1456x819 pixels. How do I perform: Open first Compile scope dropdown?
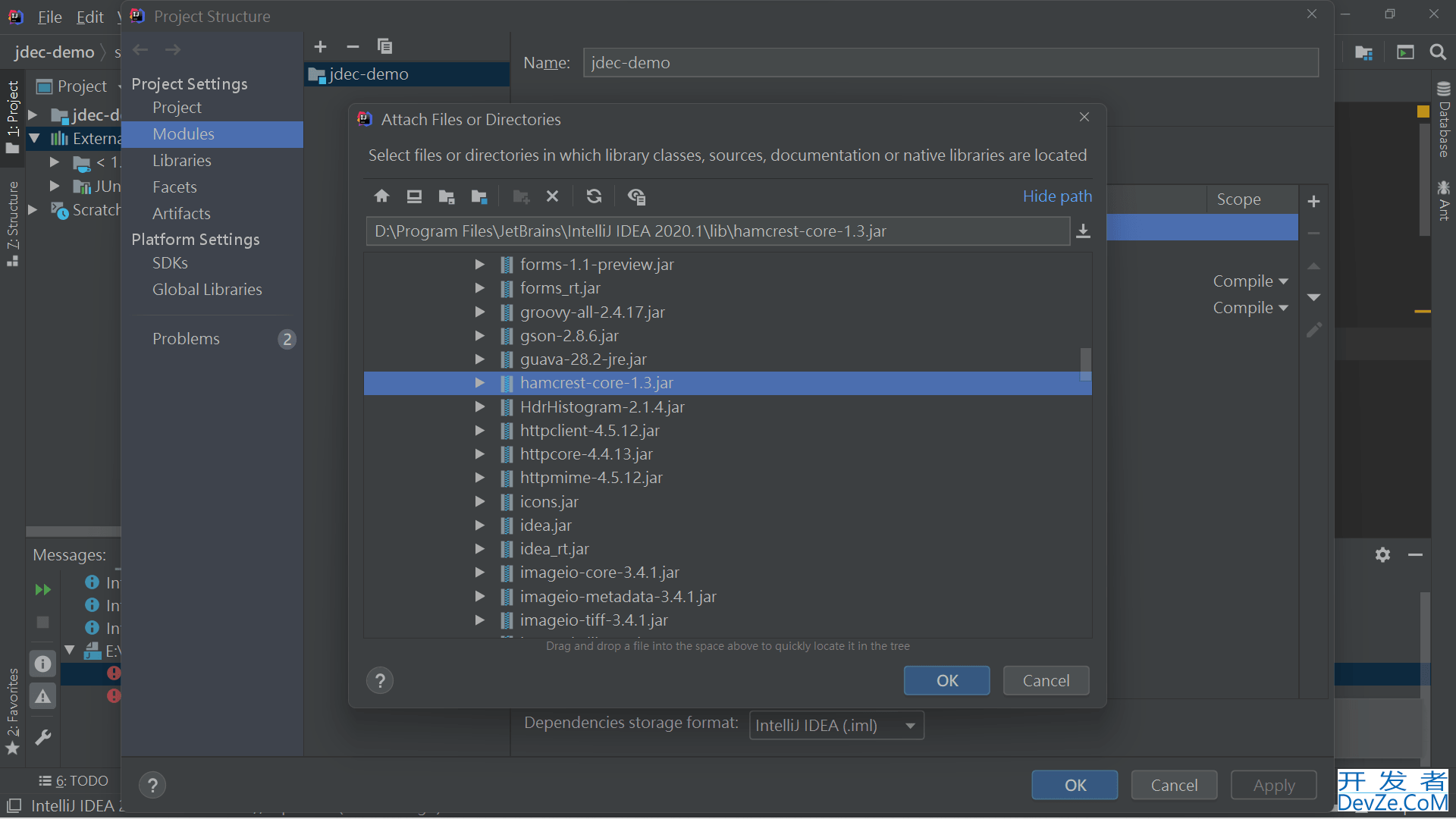[1250, 281]
